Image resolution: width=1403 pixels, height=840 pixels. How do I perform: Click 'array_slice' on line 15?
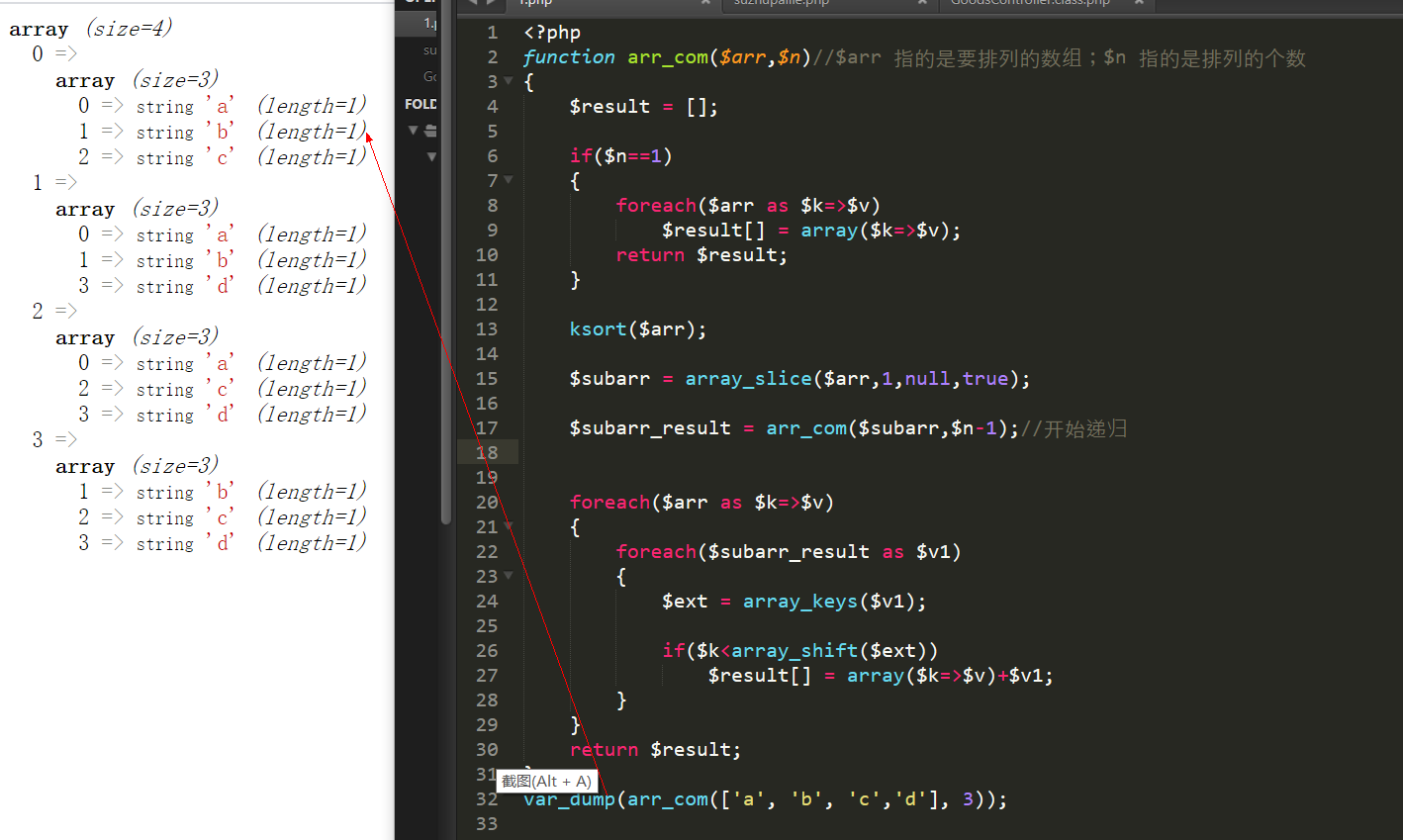[x=748, y=379]
